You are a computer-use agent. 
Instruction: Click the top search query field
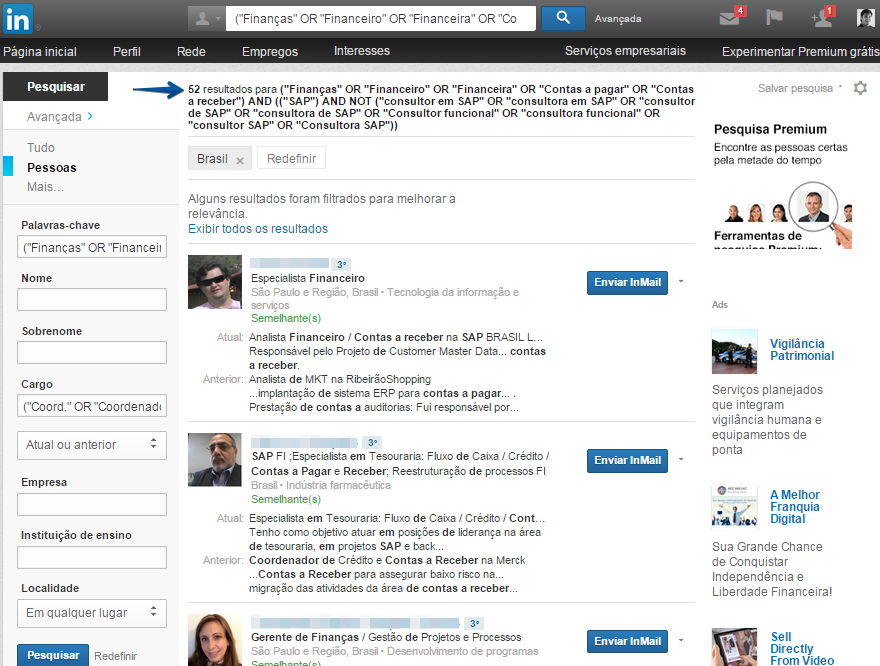click(381, 19)
